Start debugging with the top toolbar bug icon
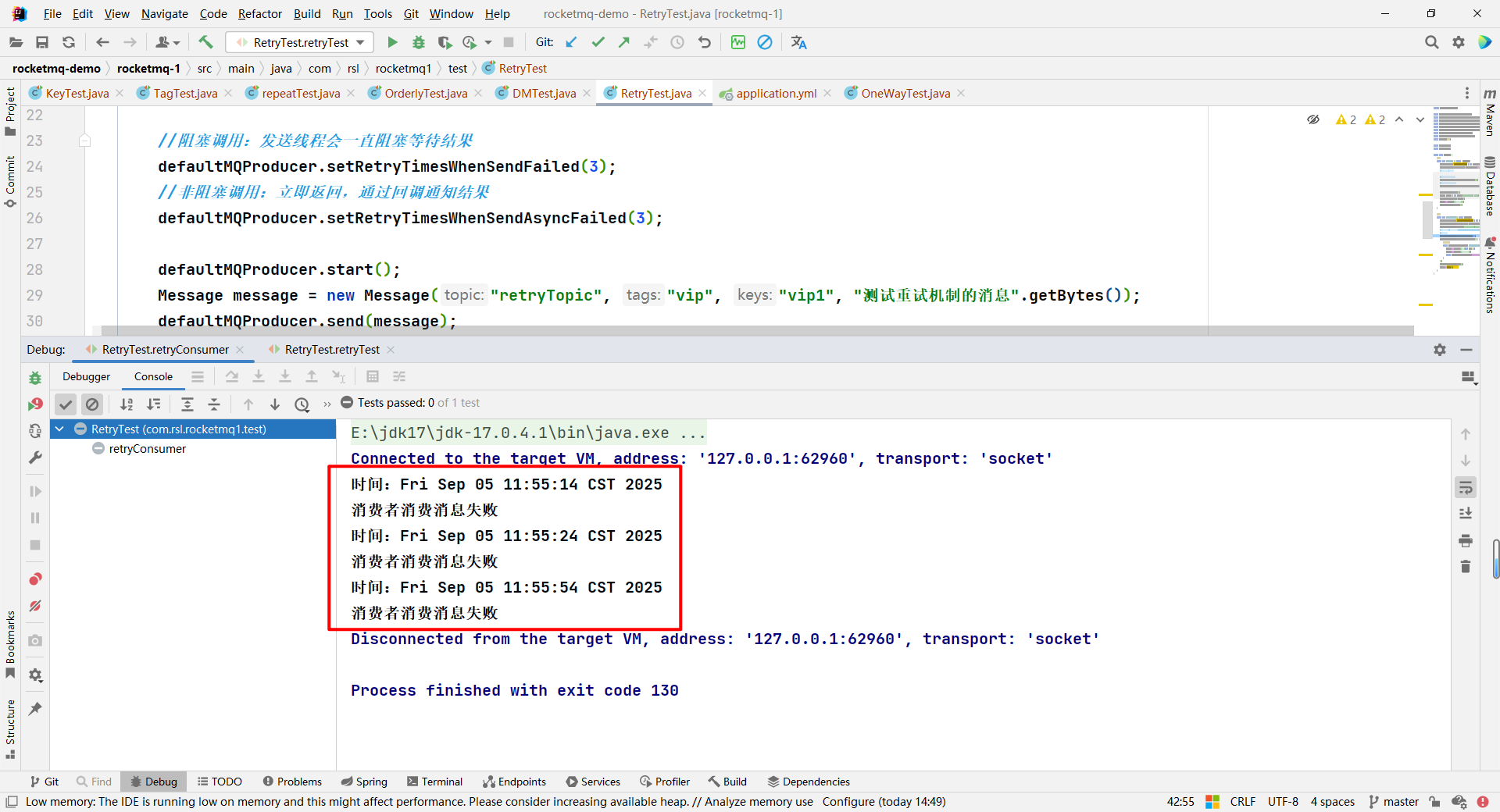Image resolution: width=1500 pixels, height=812 pixels. click(419, 42)
